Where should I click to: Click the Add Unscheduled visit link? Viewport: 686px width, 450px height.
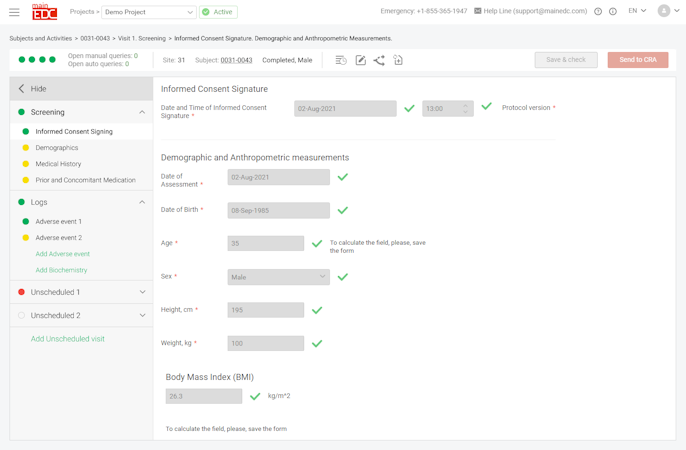[x=67, y=339]
